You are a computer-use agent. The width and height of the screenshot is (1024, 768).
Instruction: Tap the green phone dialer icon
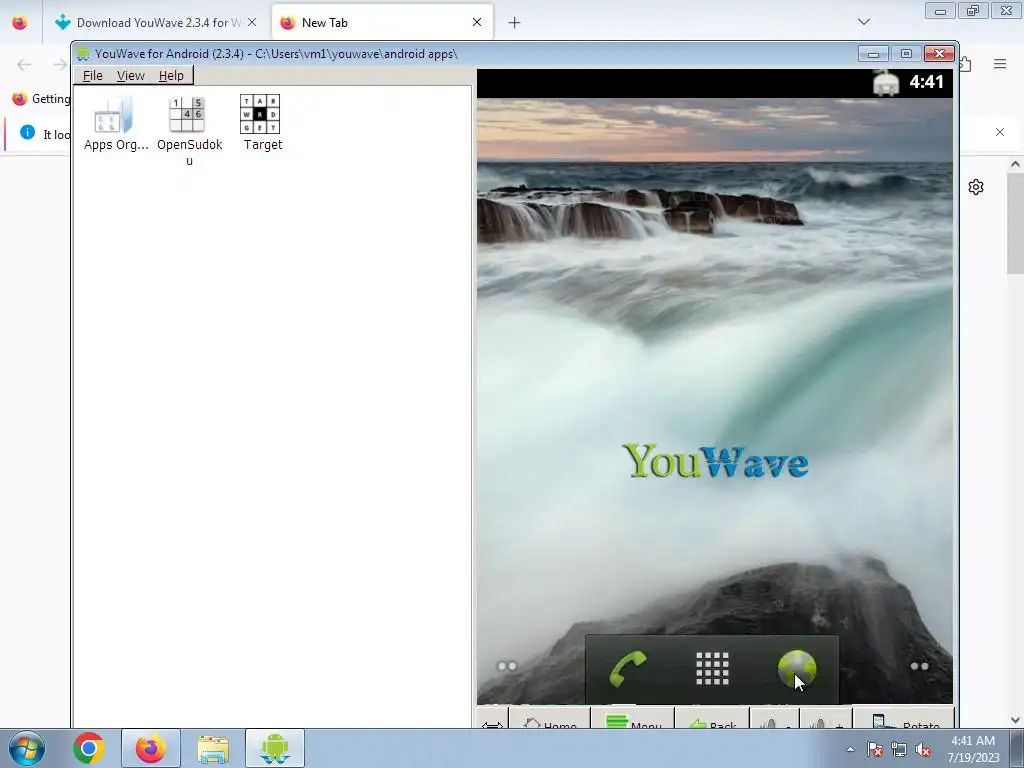tap(628, 669)
